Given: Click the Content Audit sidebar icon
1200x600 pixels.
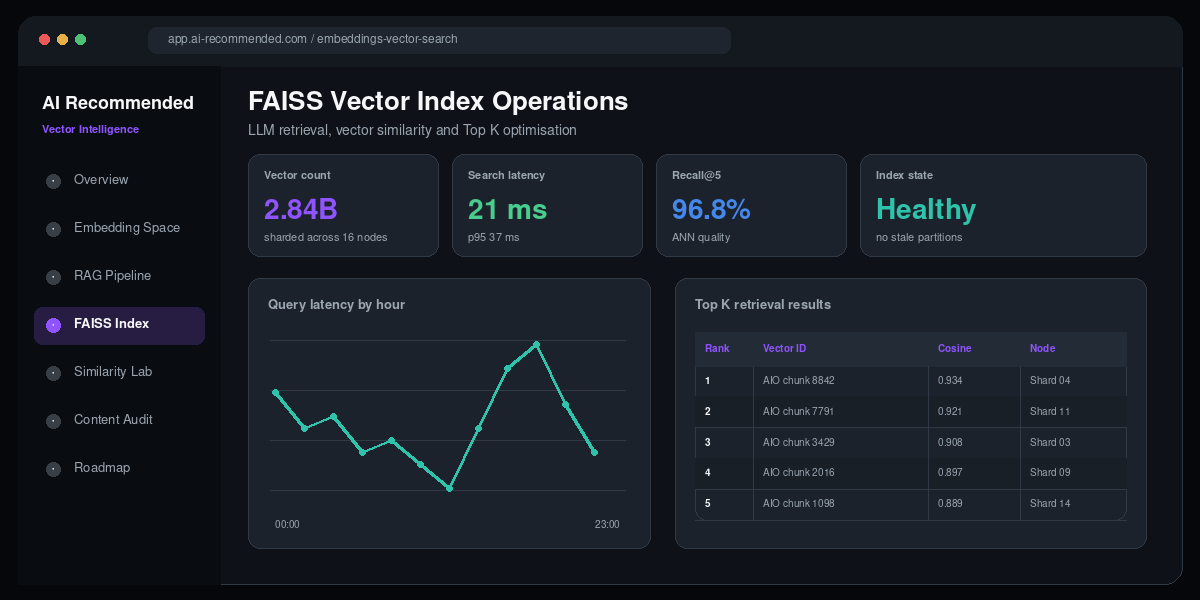Looking at the screenshot, I should tap(54, 422).
